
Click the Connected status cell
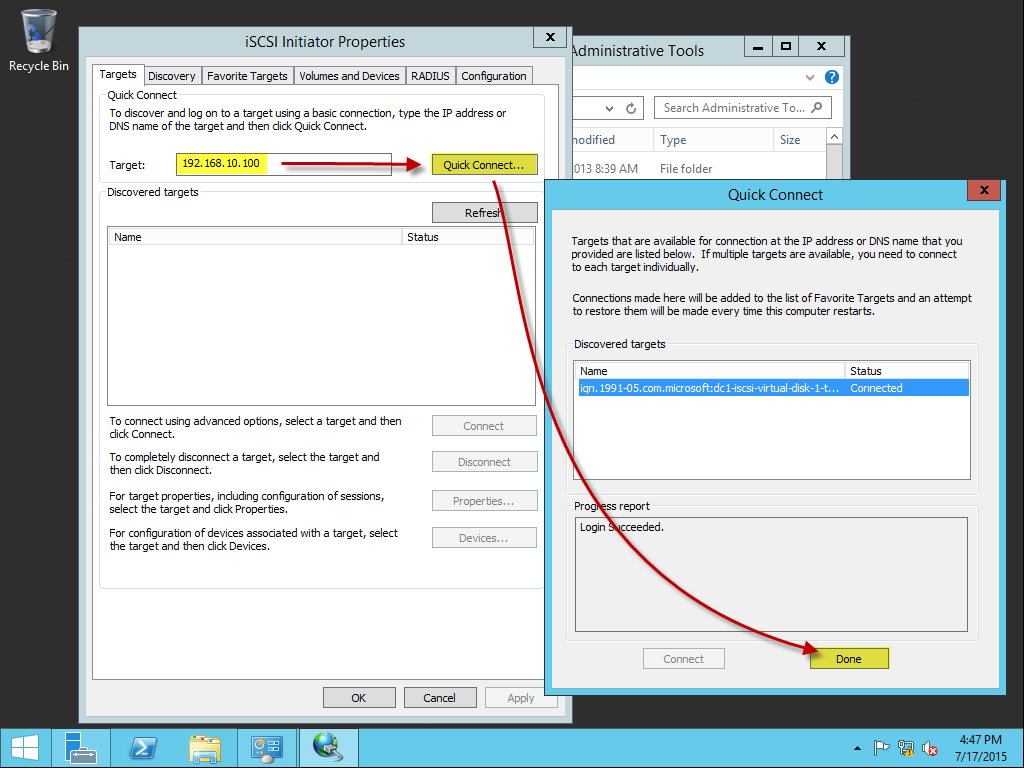point(876,388)
